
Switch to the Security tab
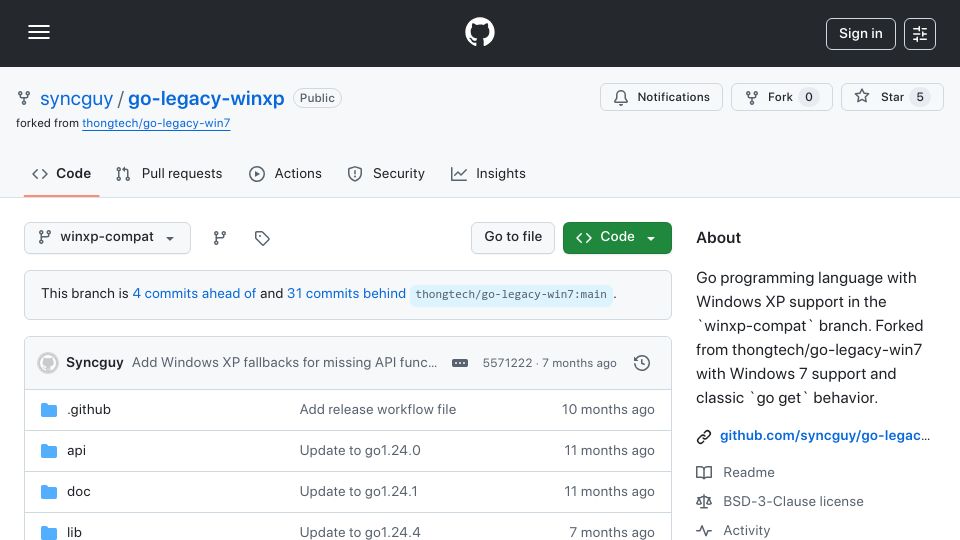point(386,174)
